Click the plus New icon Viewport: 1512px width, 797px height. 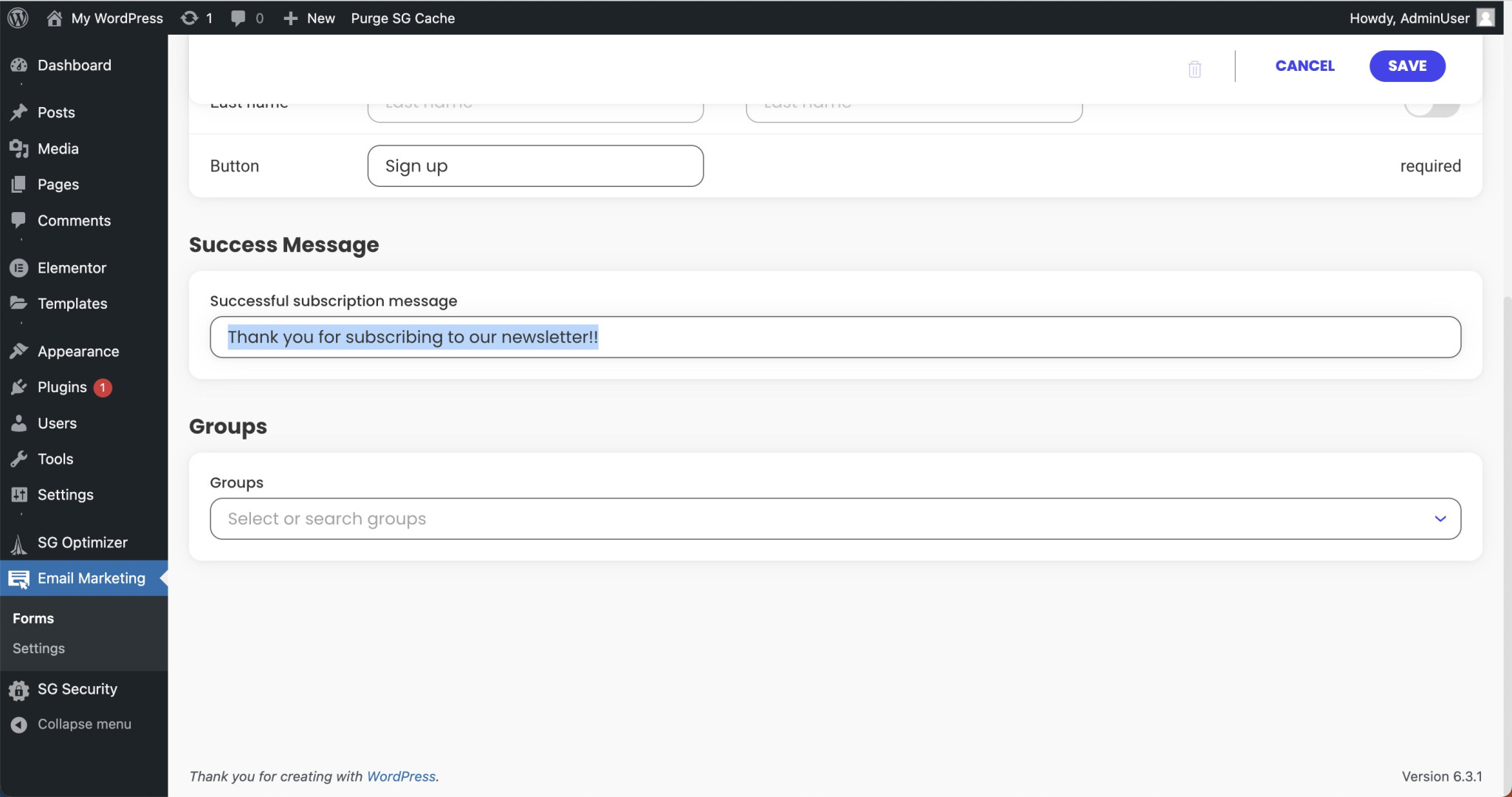pos(291,18)
